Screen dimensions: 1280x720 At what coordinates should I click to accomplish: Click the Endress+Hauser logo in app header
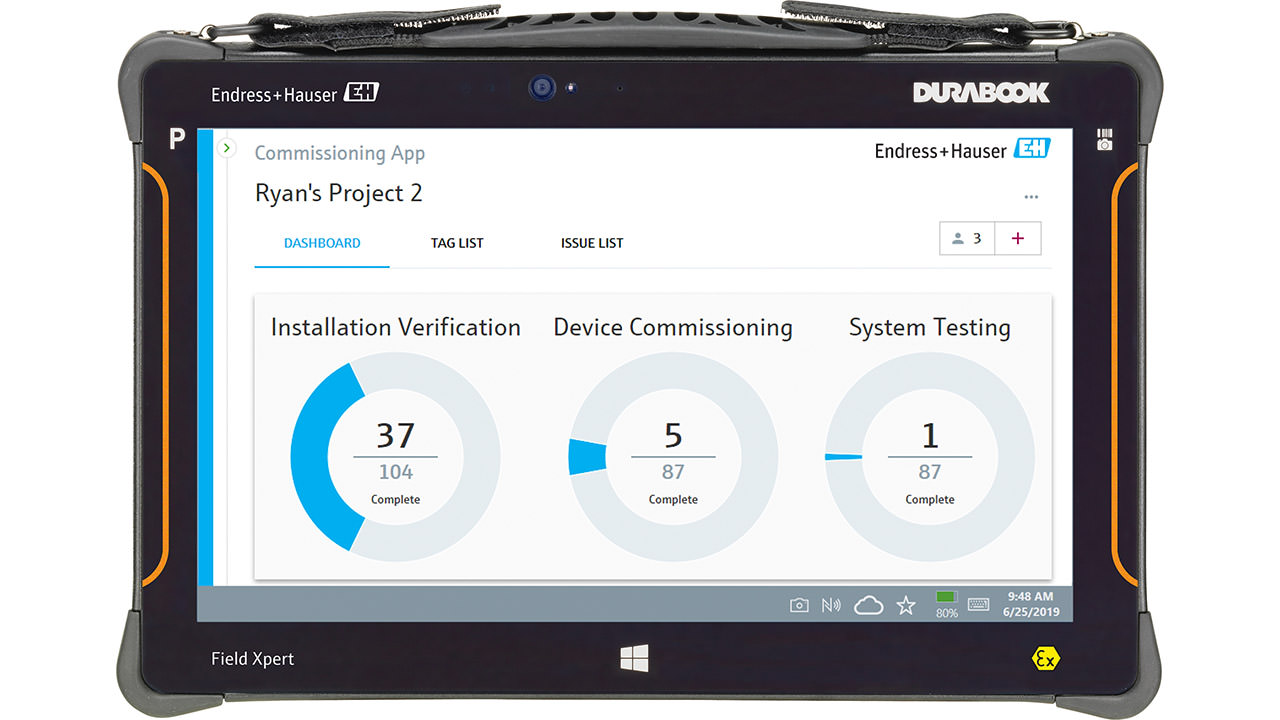coord(961,150)
